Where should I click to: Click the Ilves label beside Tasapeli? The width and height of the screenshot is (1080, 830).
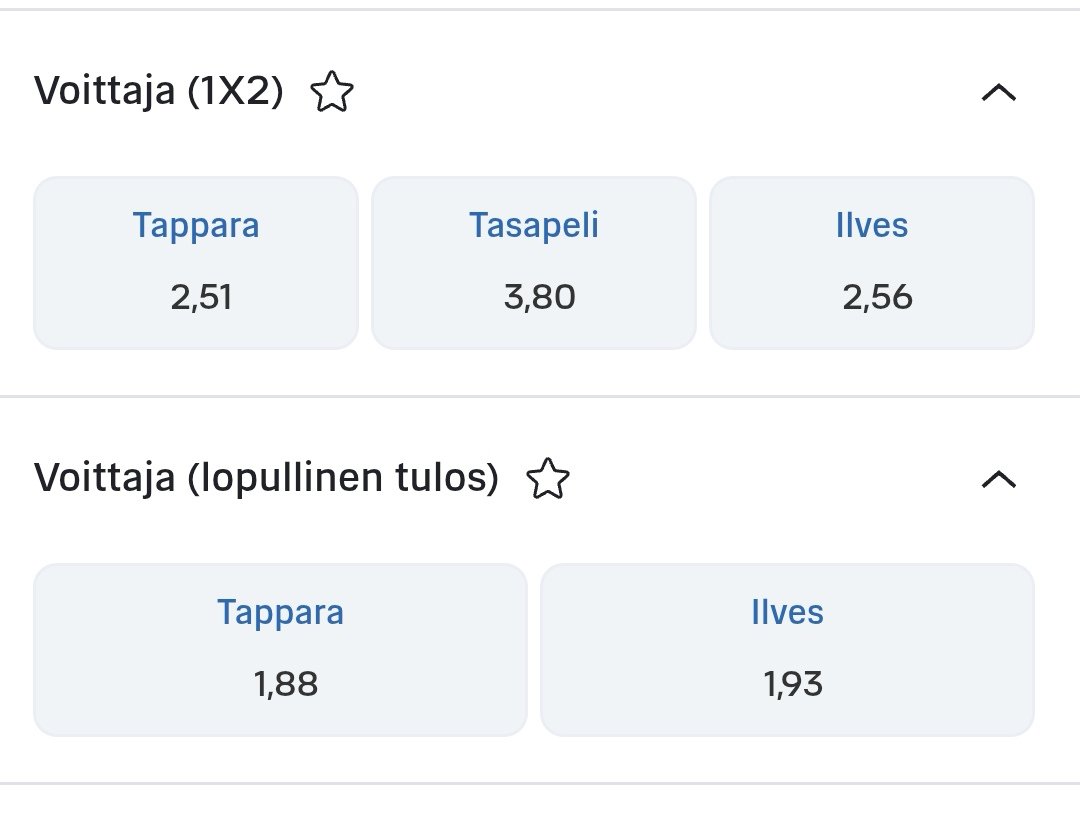tap(872, 225)
